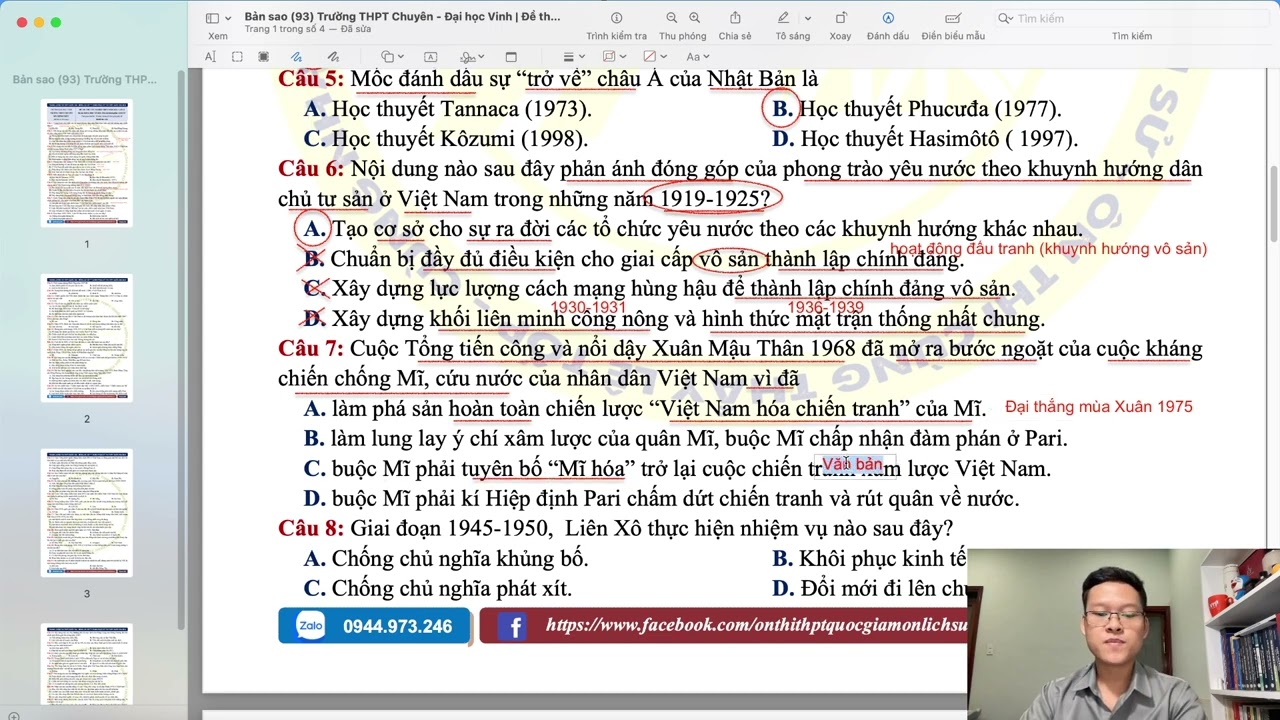Click the Zalo 0944.973.246 contact badge

point(374,626)
